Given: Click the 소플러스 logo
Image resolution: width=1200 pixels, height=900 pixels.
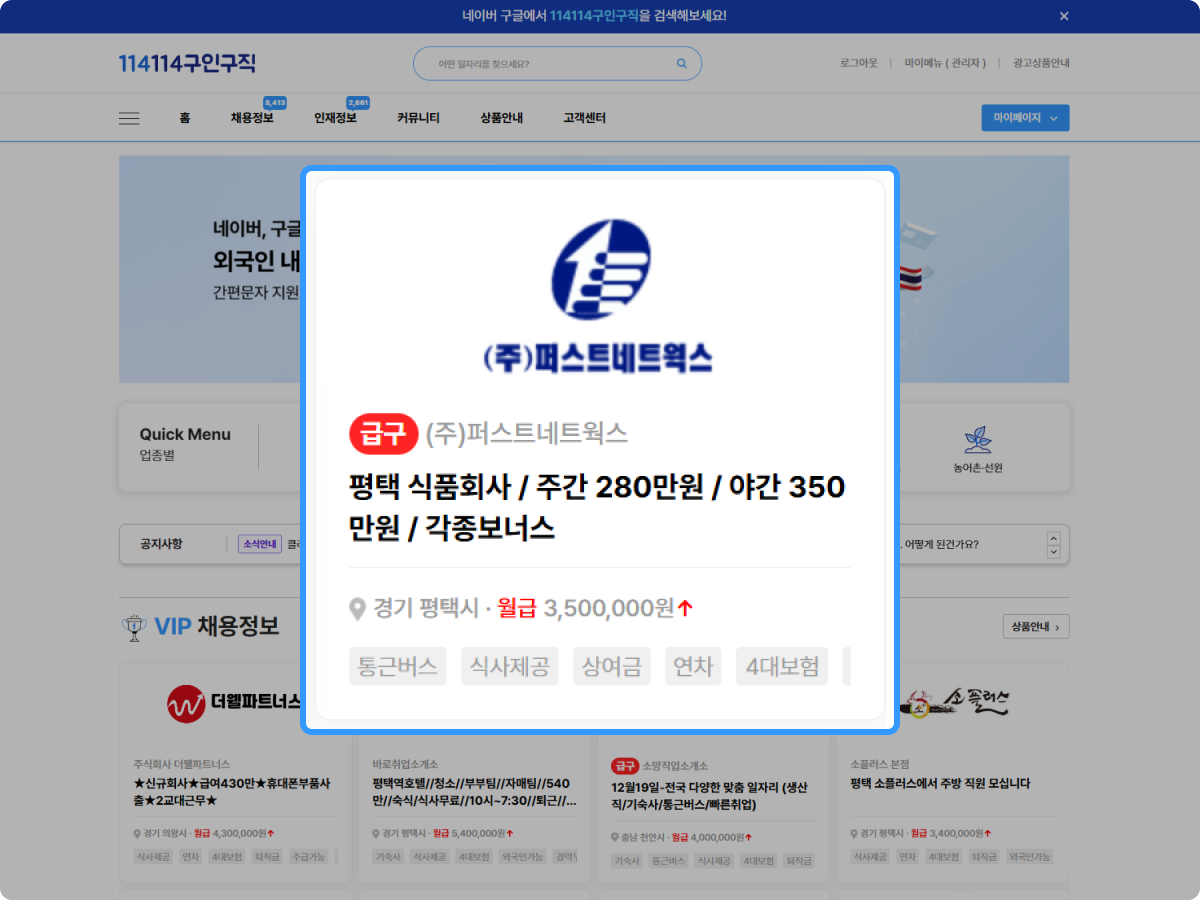Looking at the screenshot, I should click(x=952, y=703).
